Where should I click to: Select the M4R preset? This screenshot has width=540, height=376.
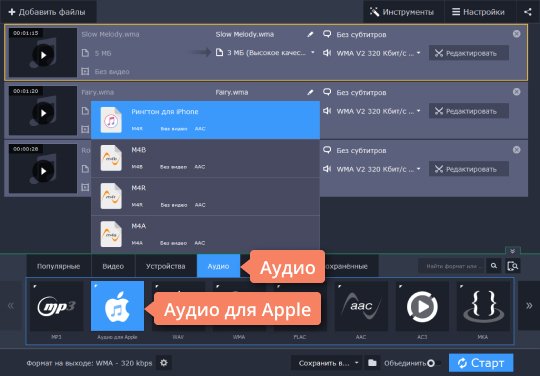point(205,197)
